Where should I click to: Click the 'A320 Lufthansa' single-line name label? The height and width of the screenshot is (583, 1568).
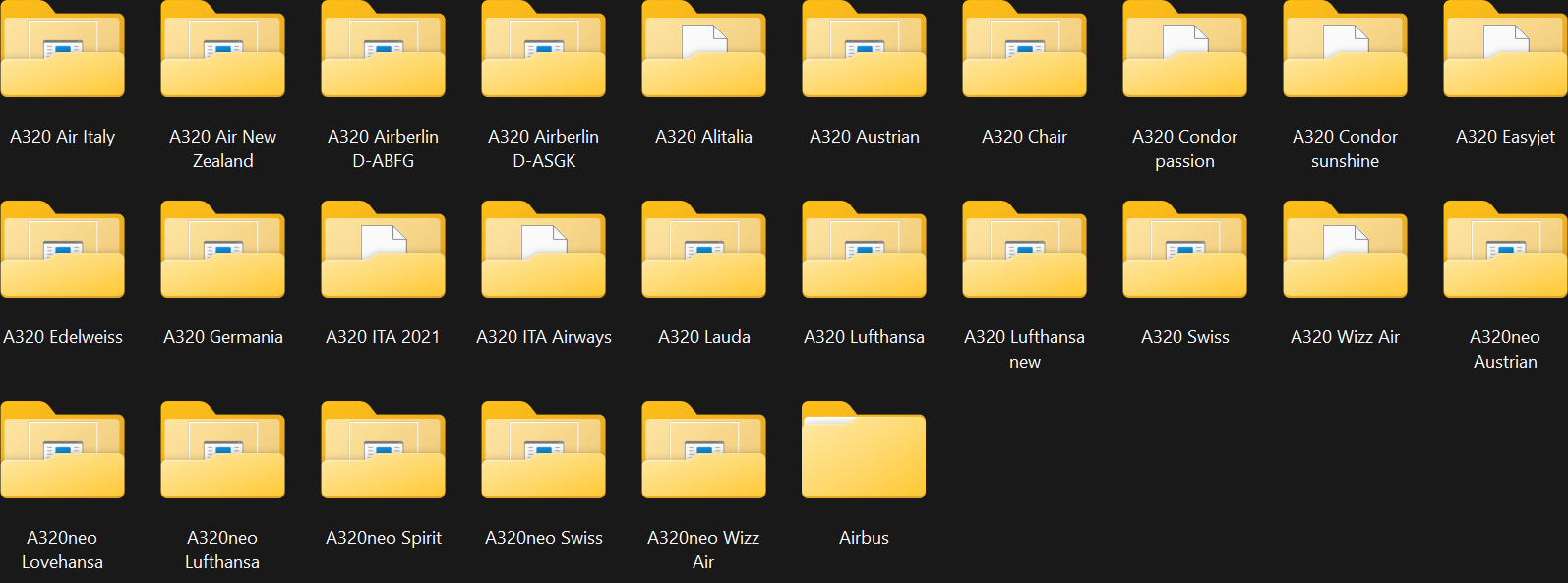865,337
